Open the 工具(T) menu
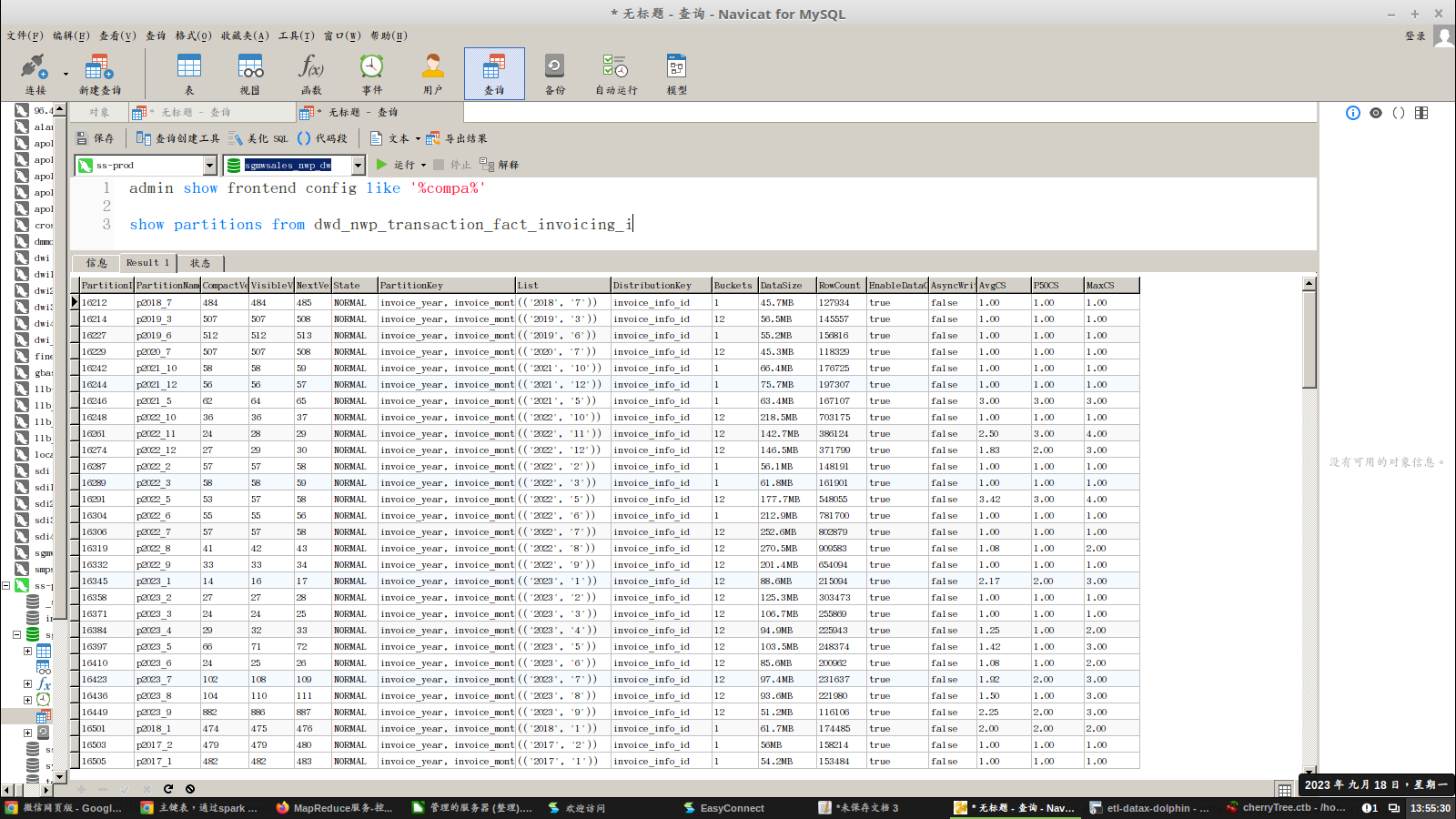Screen dimensions: 1456x819 pyautogui.click(x=296, y=35)
